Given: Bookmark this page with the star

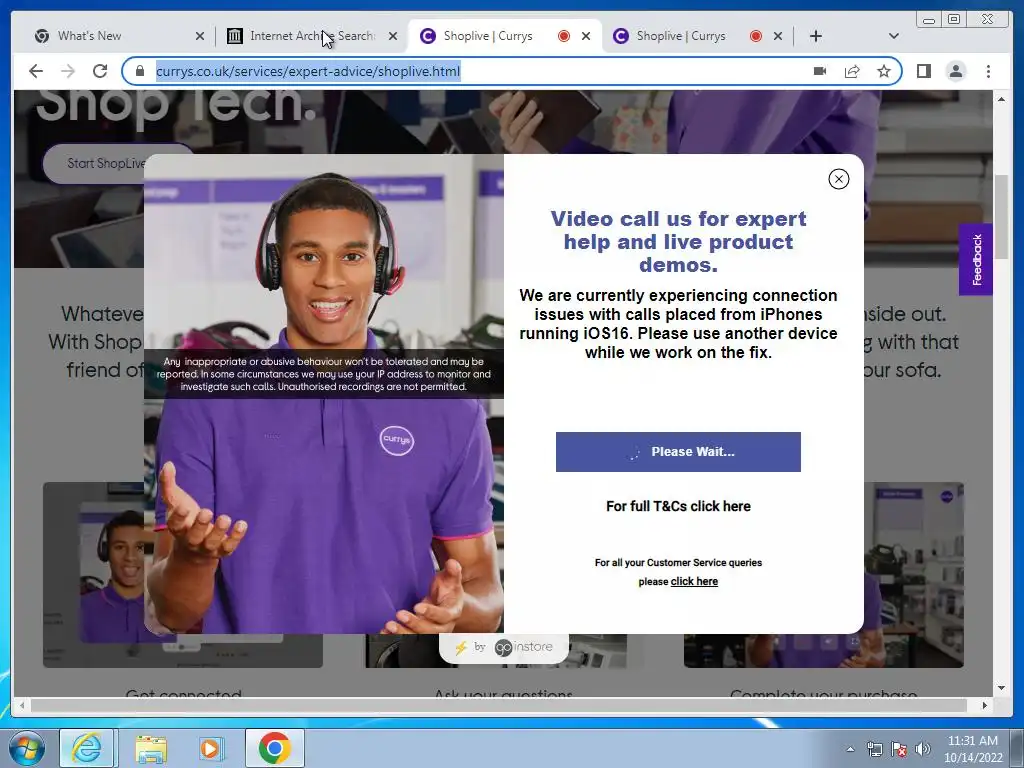Looking at the screenshot, I should (x=884, y=71).
